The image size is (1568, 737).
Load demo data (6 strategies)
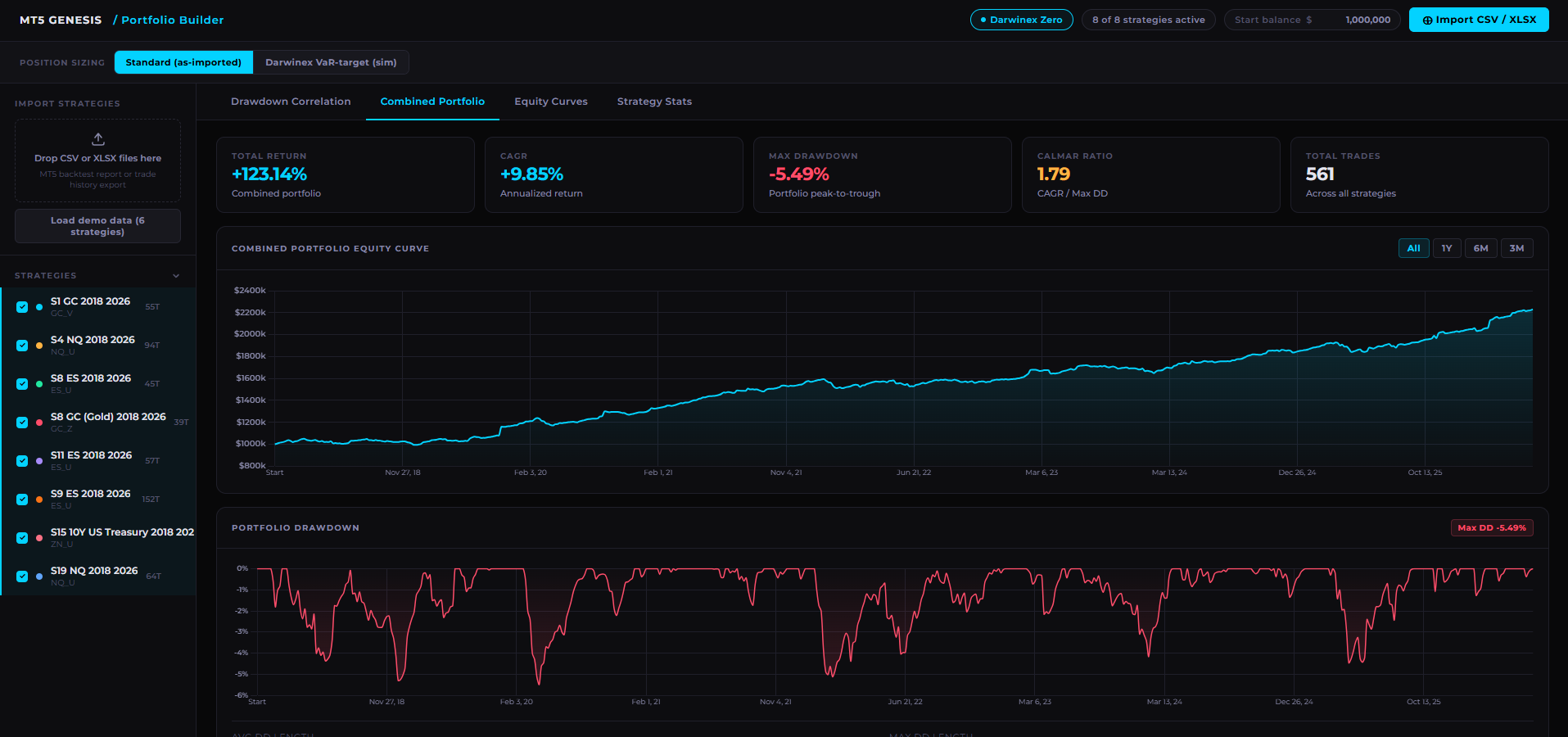[97, 226]
